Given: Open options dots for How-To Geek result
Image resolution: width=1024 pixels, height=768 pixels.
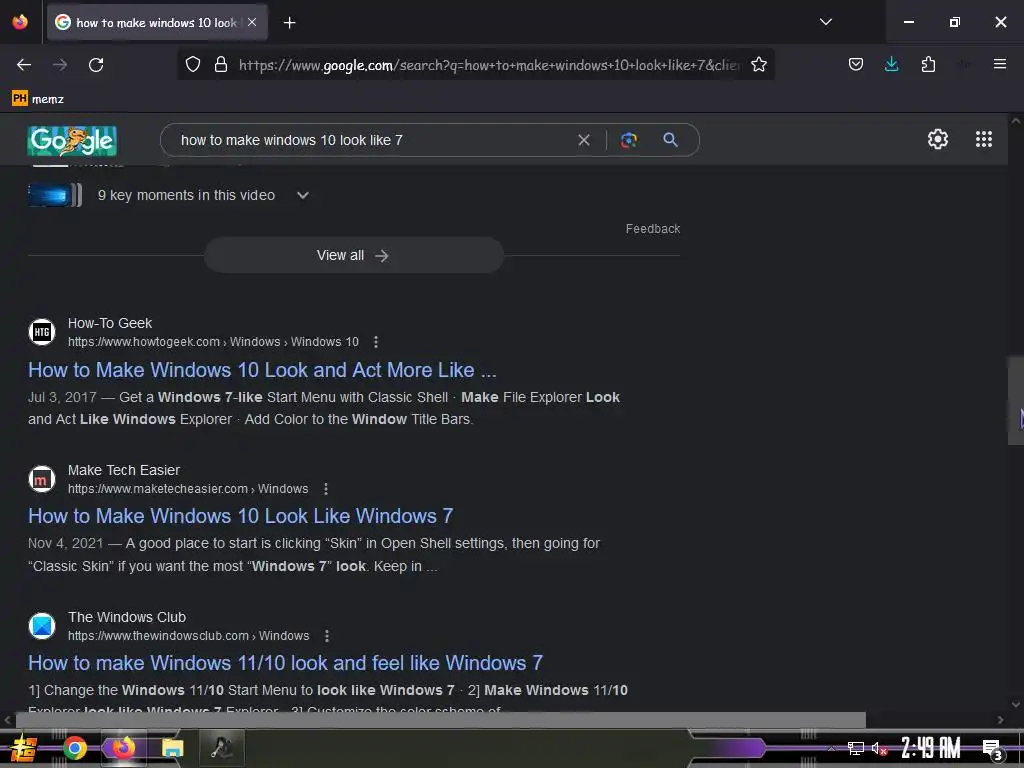Looking at the screenshot, I should [x=376, y=342].
